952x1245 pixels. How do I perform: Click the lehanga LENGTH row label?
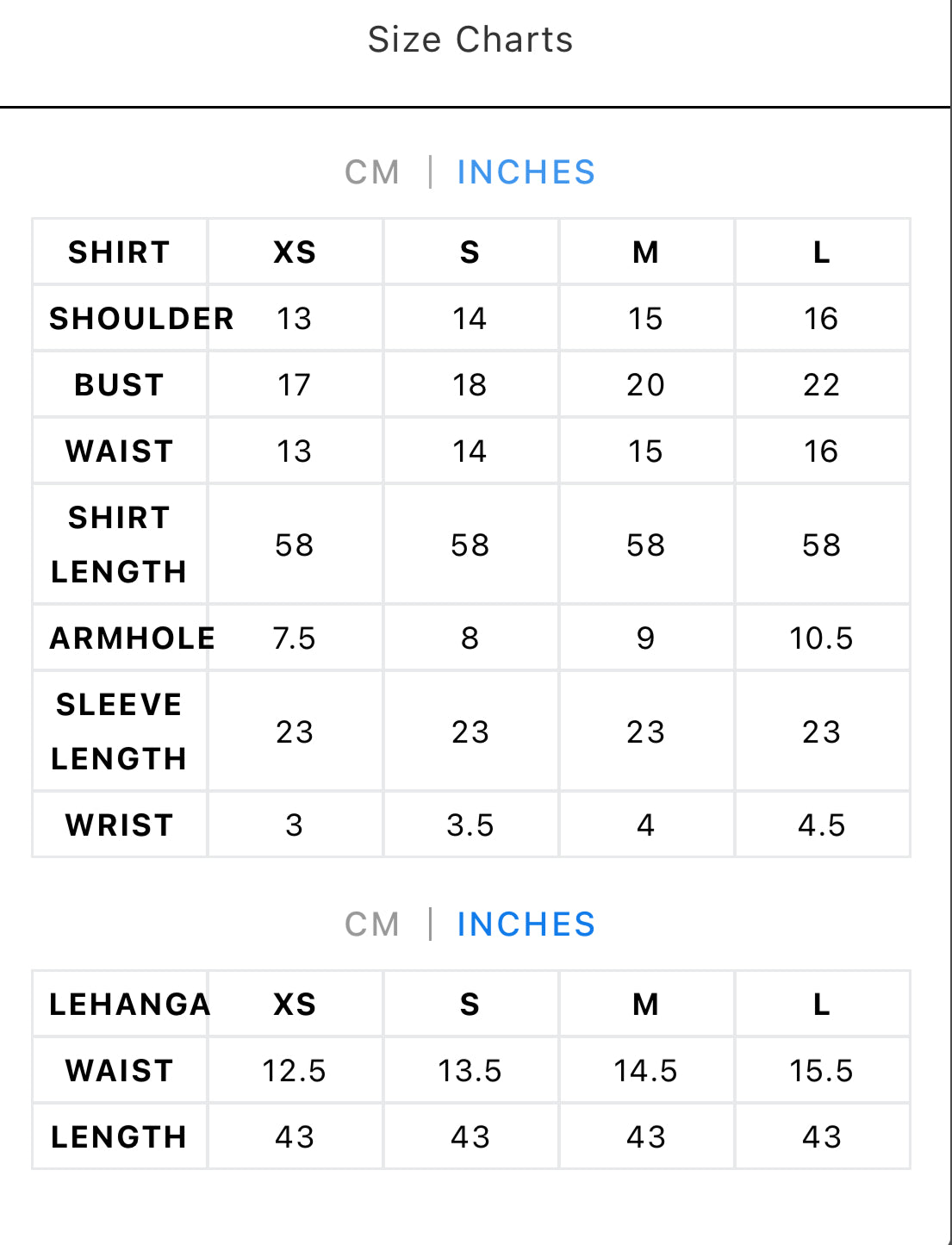[x=120, y=1137]
